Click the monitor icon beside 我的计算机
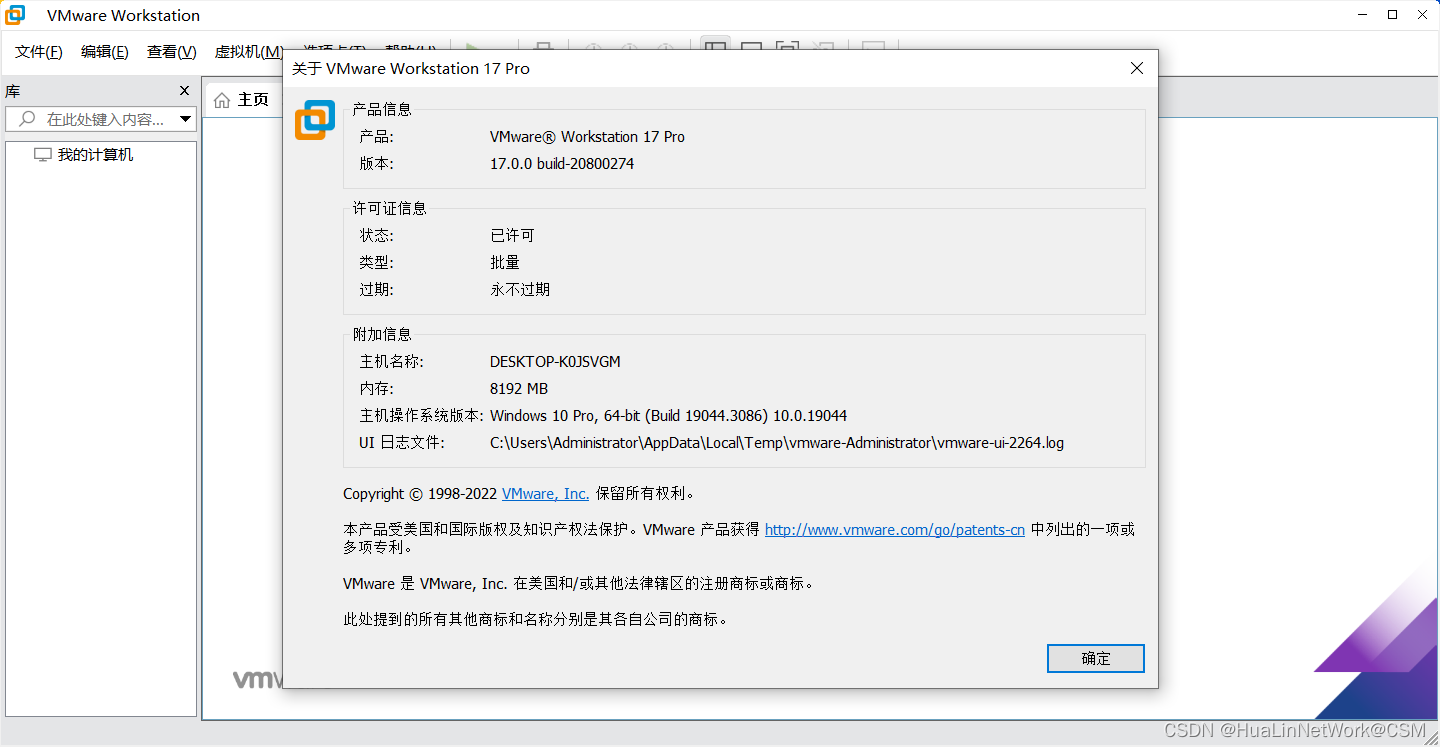This screenshot has width=1440, height=747. pyautogui.click(x=42, y=155)
